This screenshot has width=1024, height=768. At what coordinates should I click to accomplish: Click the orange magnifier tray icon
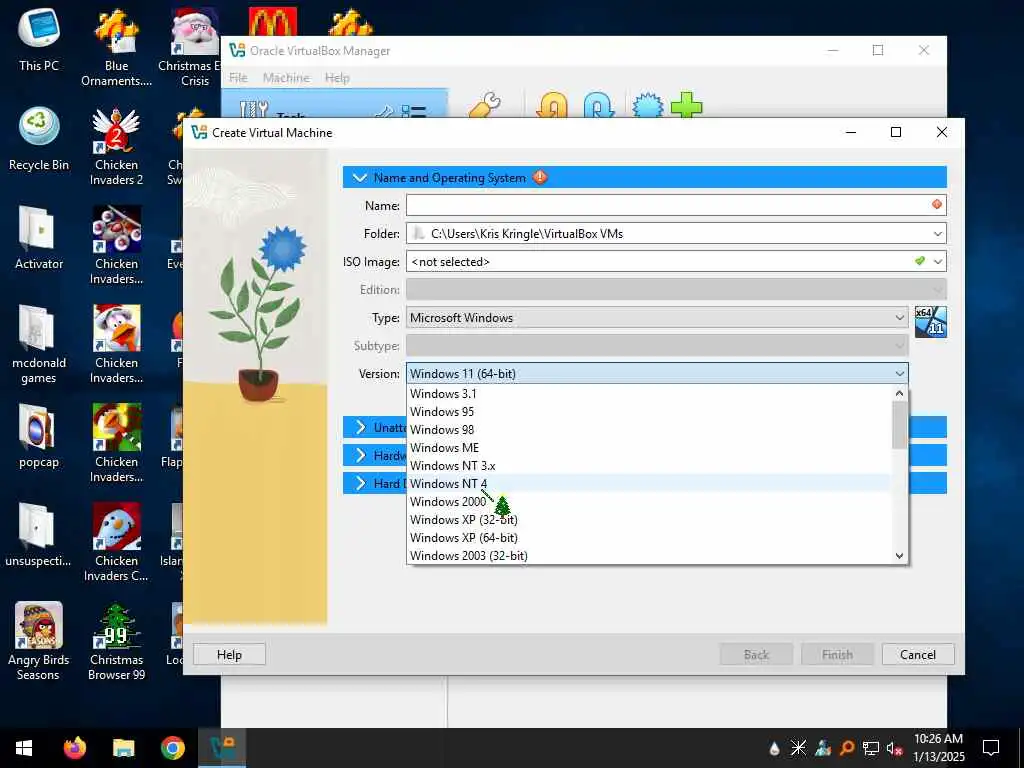pyautogui.click(x=847, y=748)
